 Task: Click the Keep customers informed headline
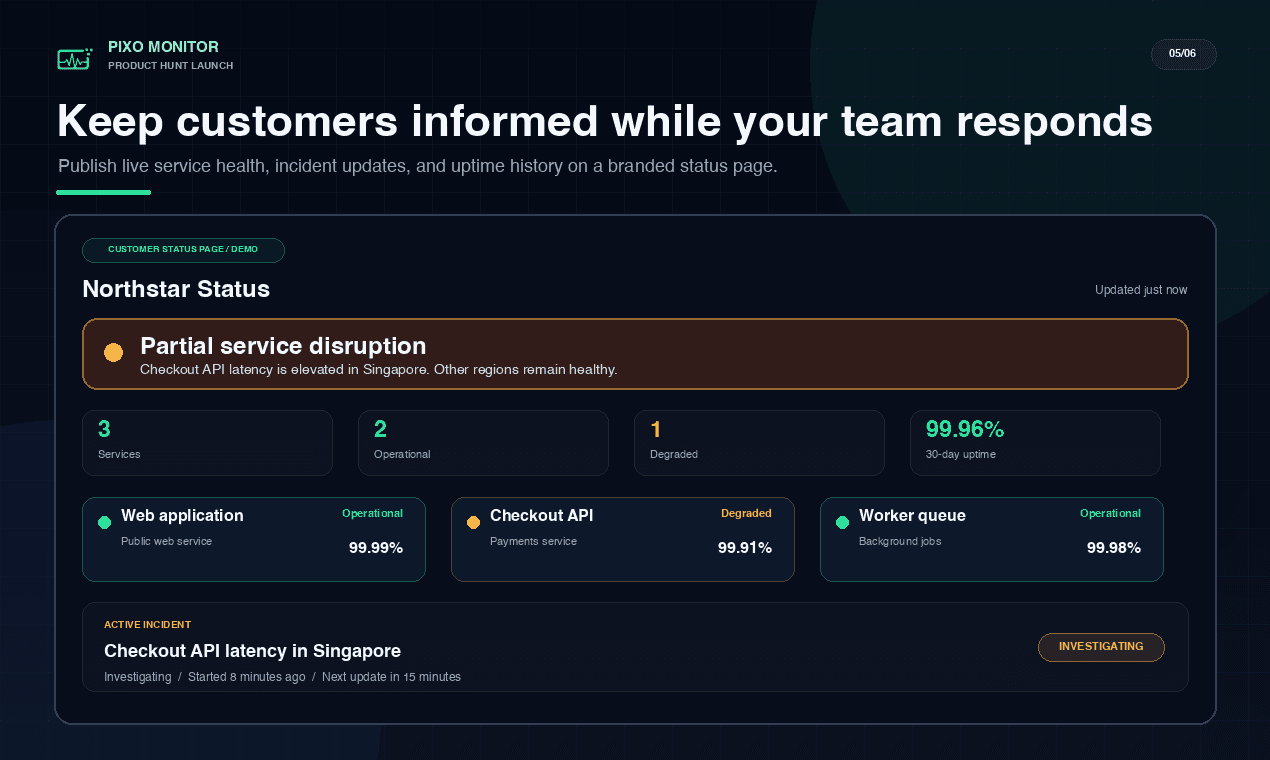605,121
